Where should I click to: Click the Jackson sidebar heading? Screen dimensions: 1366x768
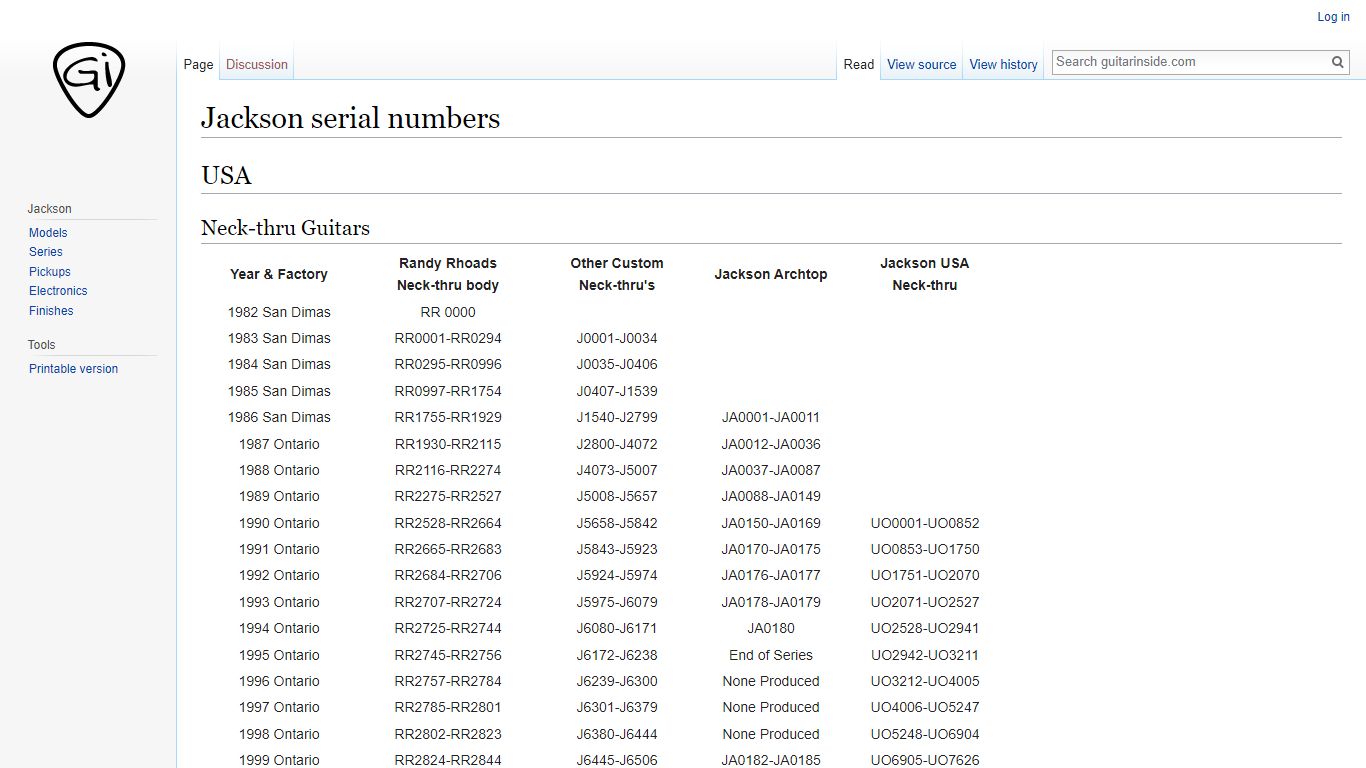coord(49,209)
